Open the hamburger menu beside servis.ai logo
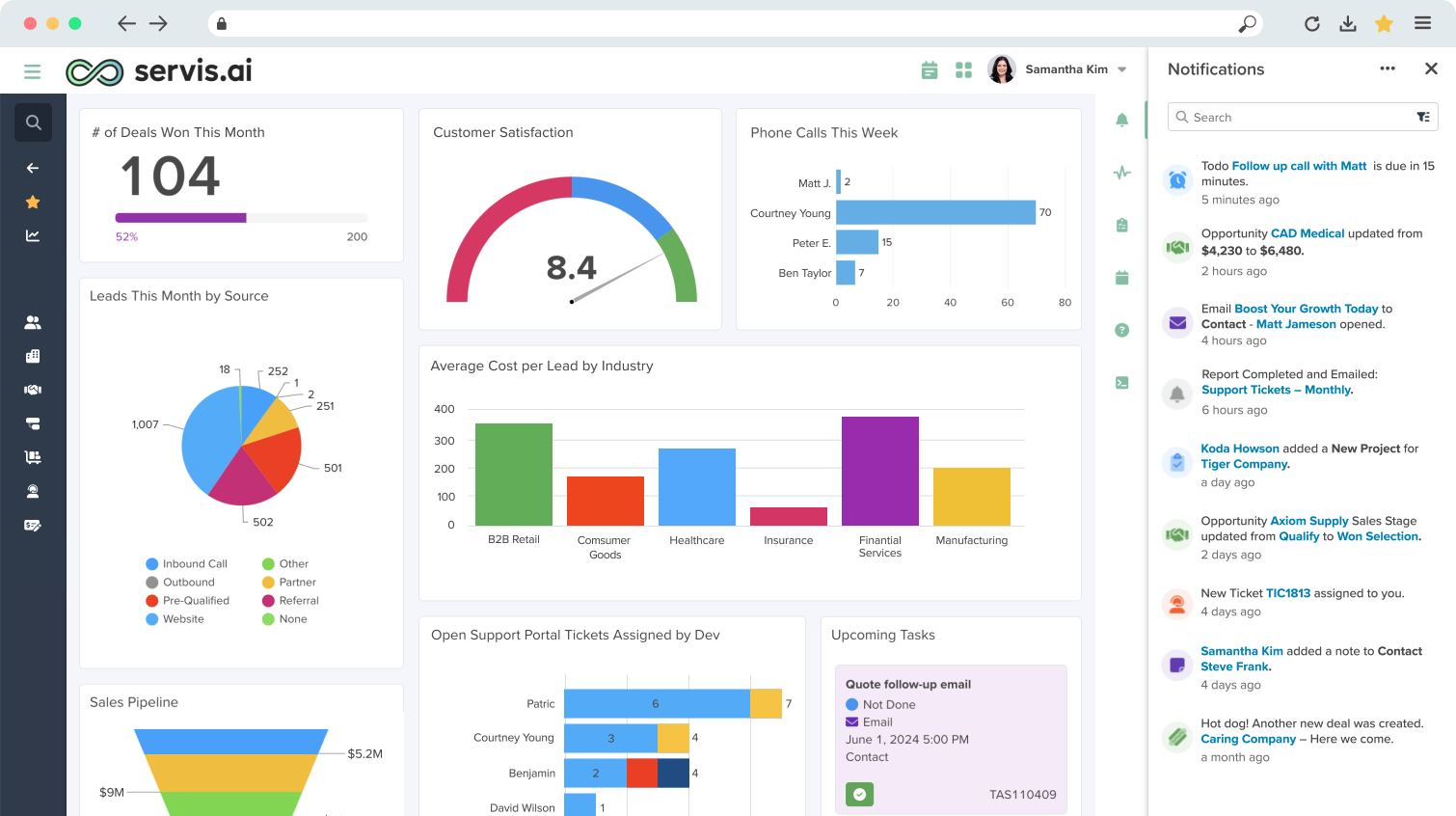Image resolution: width=1456 pixels, height=816 pixels. pyautogui.click(x=33, y=71)
